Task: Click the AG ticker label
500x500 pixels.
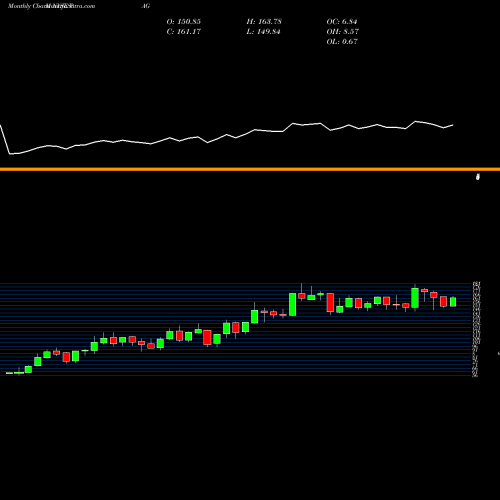Action: [145, 6]
